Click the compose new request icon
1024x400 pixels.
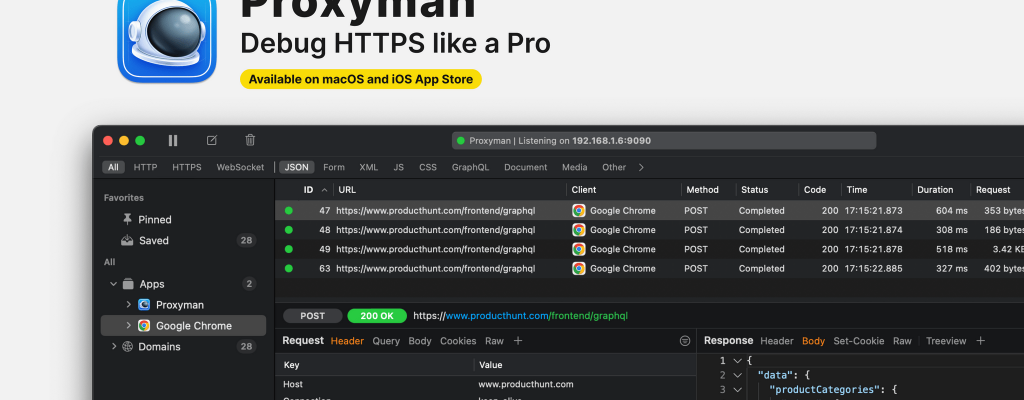click(211, 141)
